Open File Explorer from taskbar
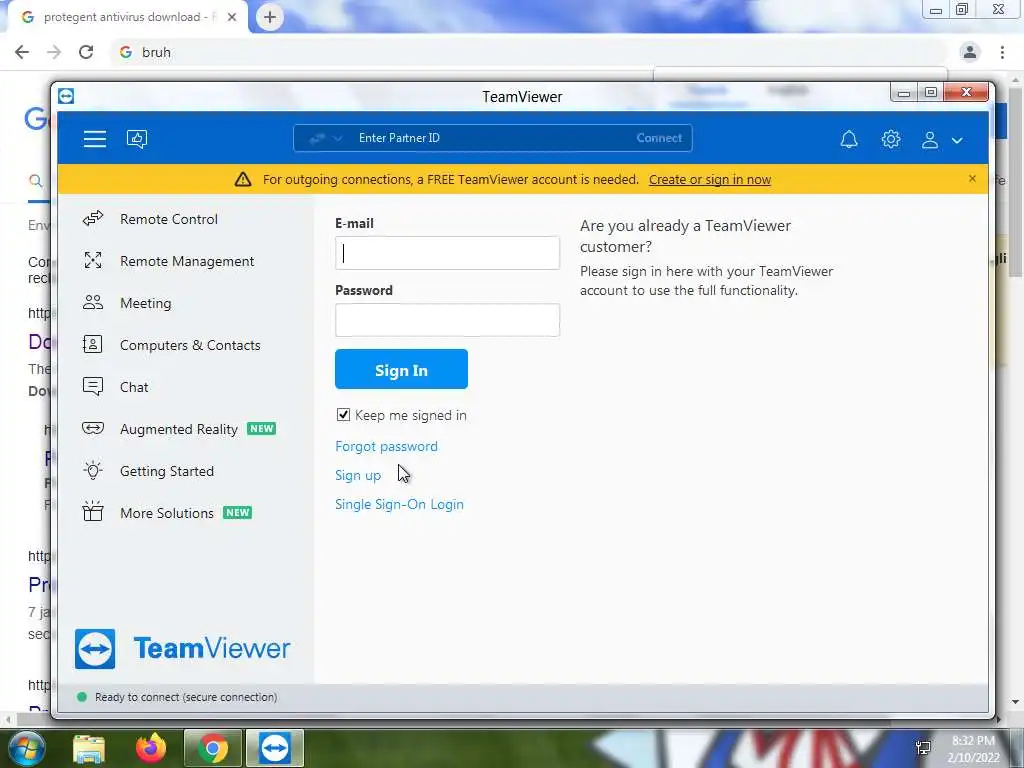This screenshot has height=768, width=1024. pyautogui.click(x=89, y=748)
